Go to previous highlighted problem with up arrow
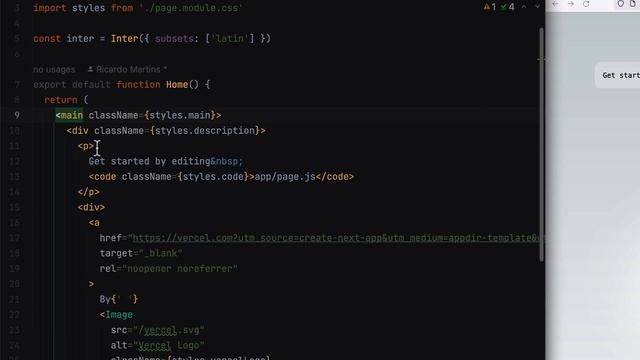The height and width of the screenshot is (360, 640). [524, 7]
